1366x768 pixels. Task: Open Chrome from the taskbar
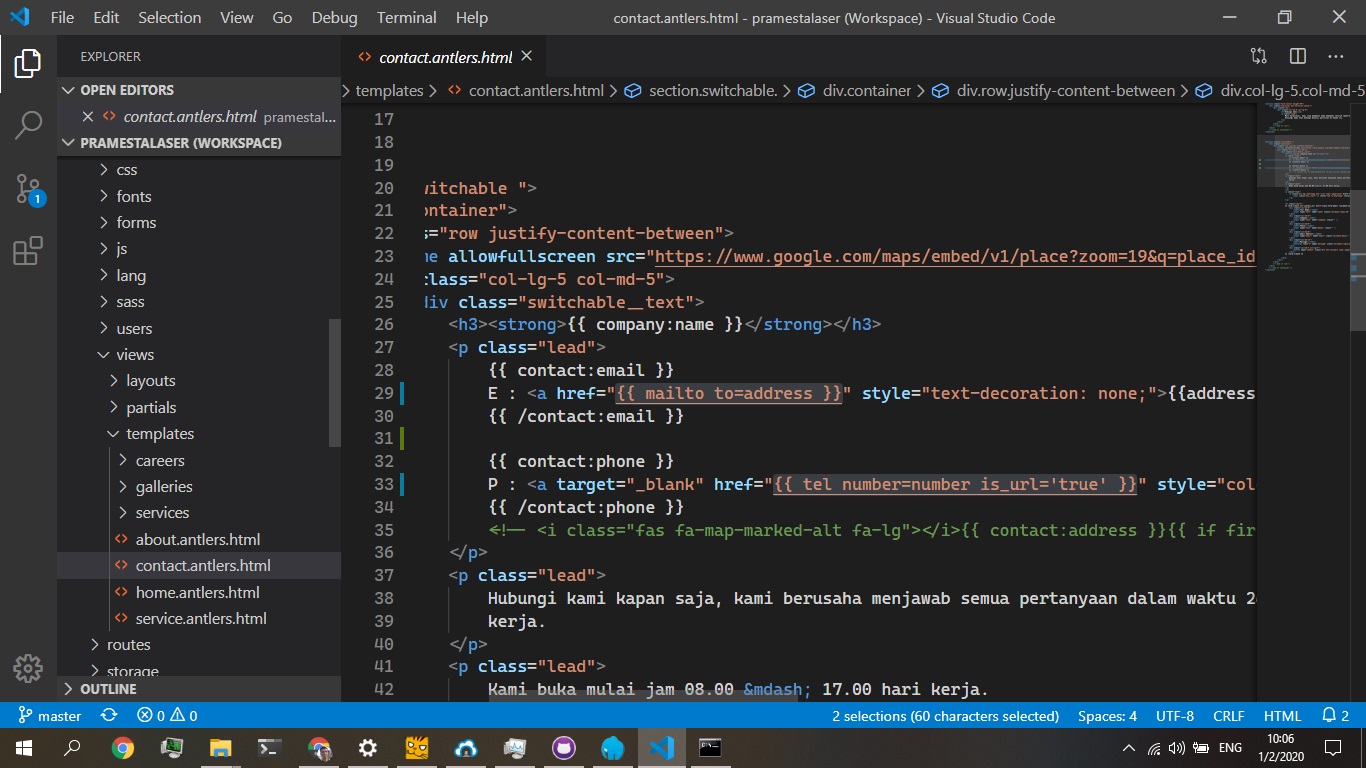(122, 748)
